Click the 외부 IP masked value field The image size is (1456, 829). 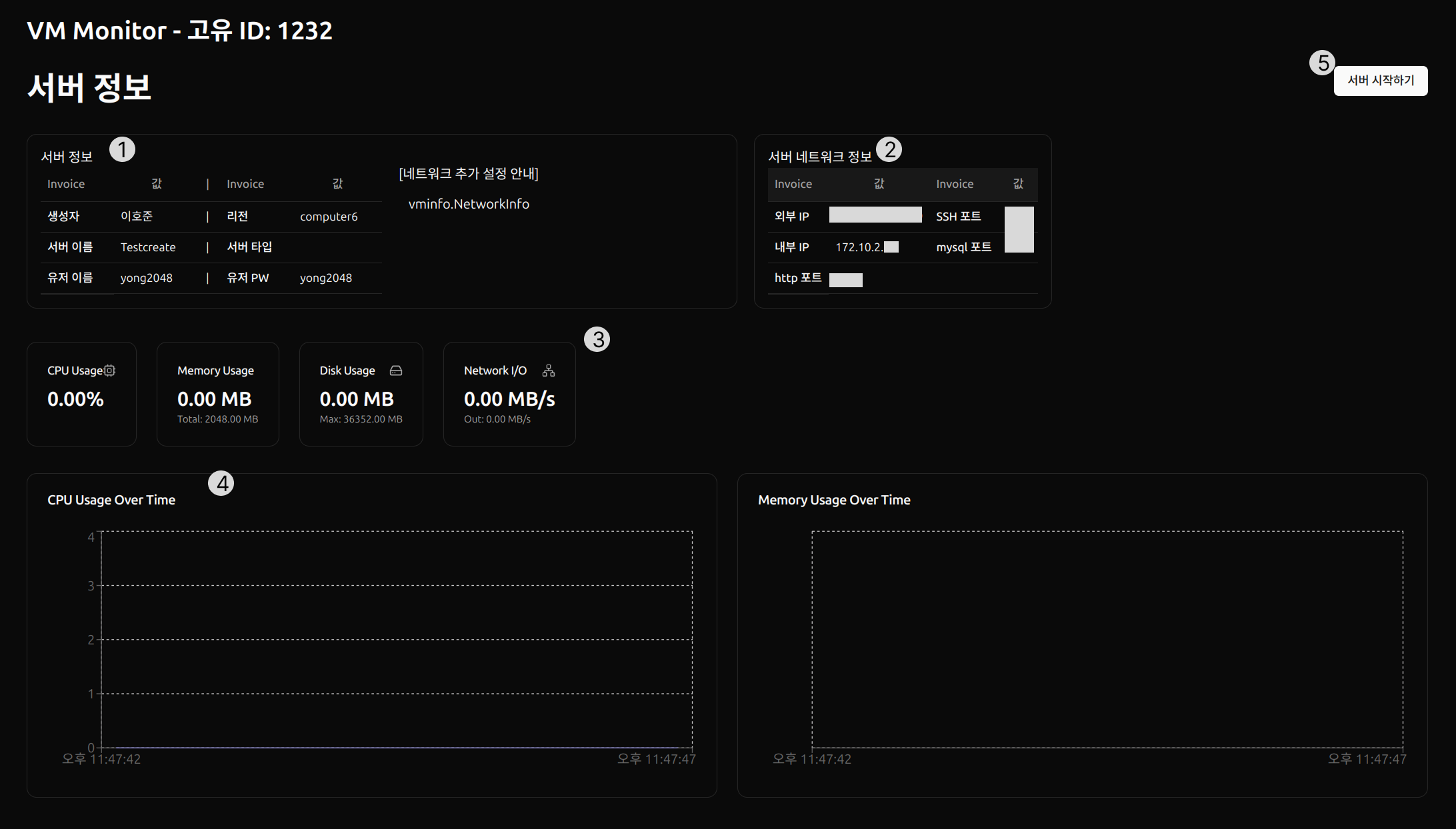(875, 215)
